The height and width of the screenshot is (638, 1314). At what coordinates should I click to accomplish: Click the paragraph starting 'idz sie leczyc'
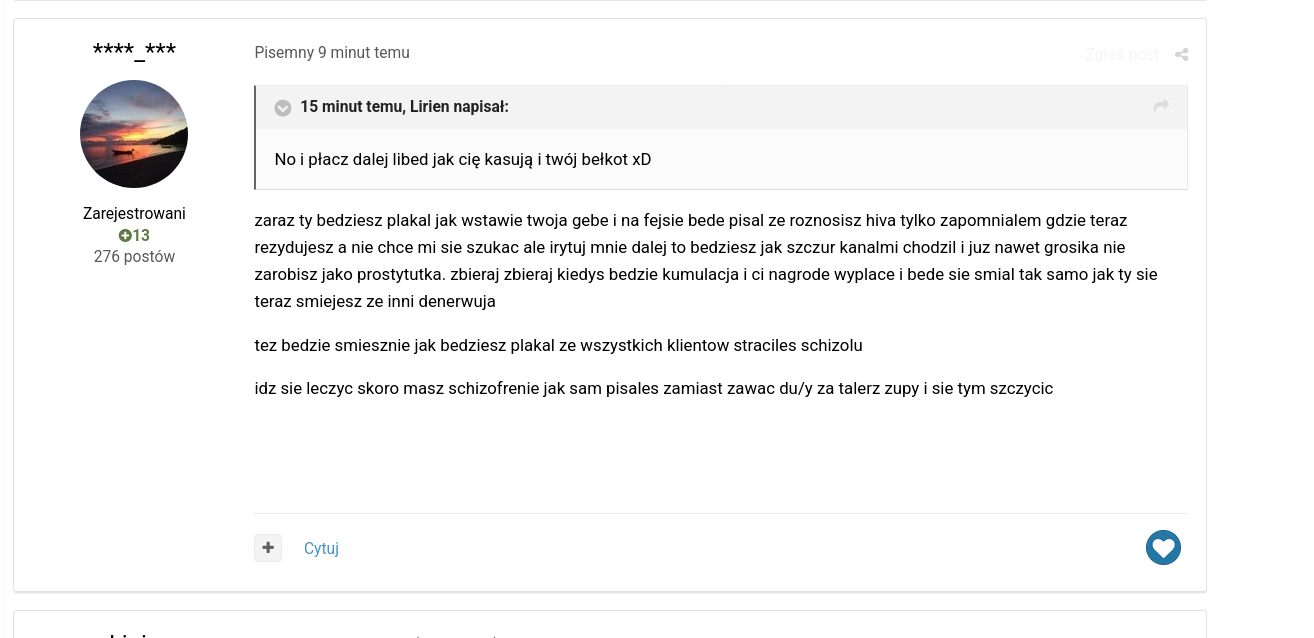pyautogui.click(x=653, y=388)
